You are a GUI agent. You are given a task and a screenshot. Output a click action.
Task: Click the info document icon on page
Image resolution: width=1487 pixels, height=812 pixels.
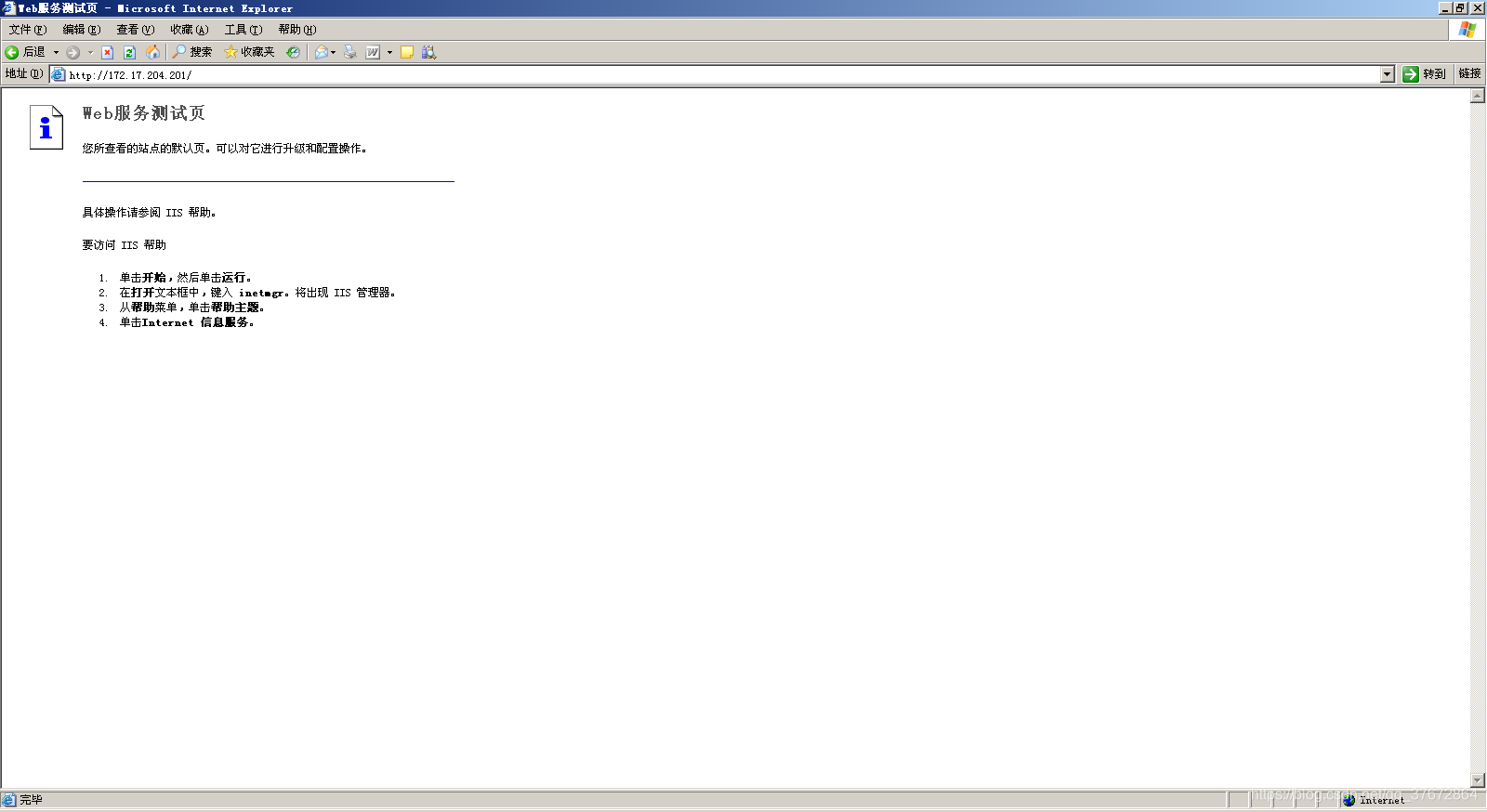46,127
